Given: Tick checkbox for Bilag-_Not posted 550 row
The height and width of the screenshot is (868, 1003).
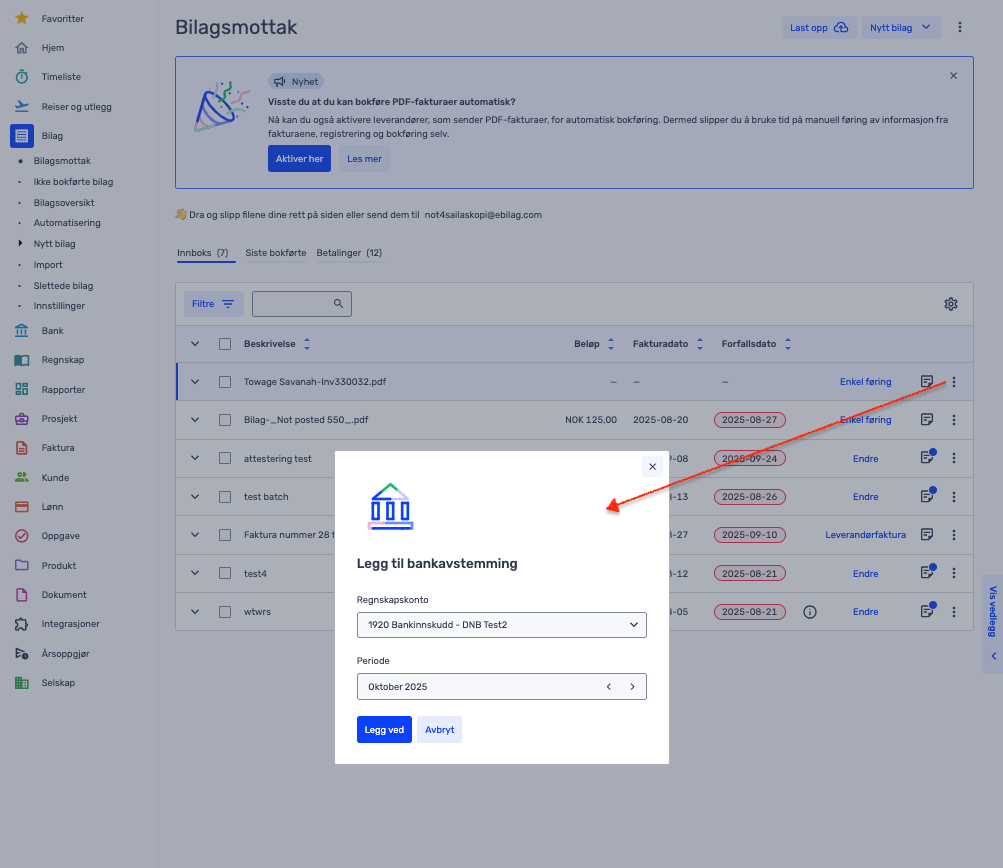Looking at the screenshot, I should pyautogui.click(x=225, y=420).
